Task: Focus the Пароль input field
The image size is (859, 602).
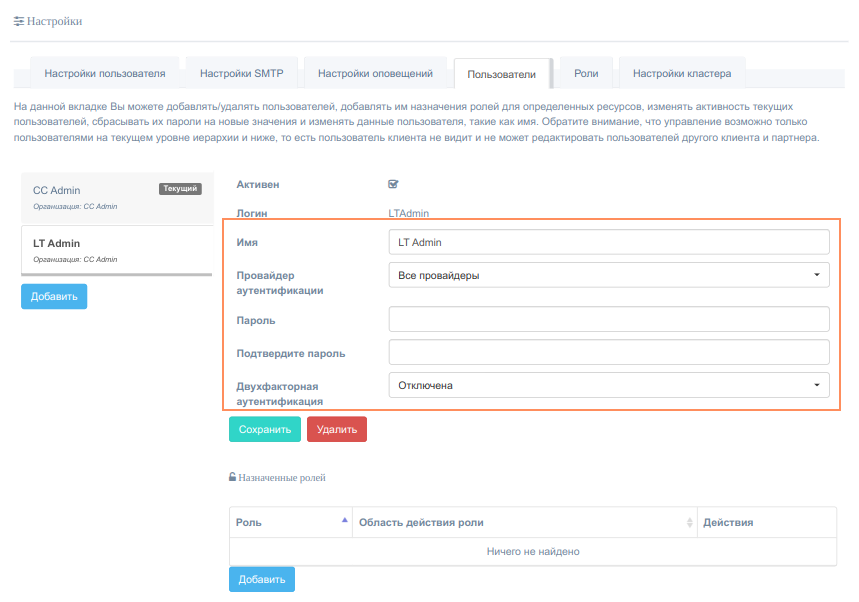Action: click(608, 319)
